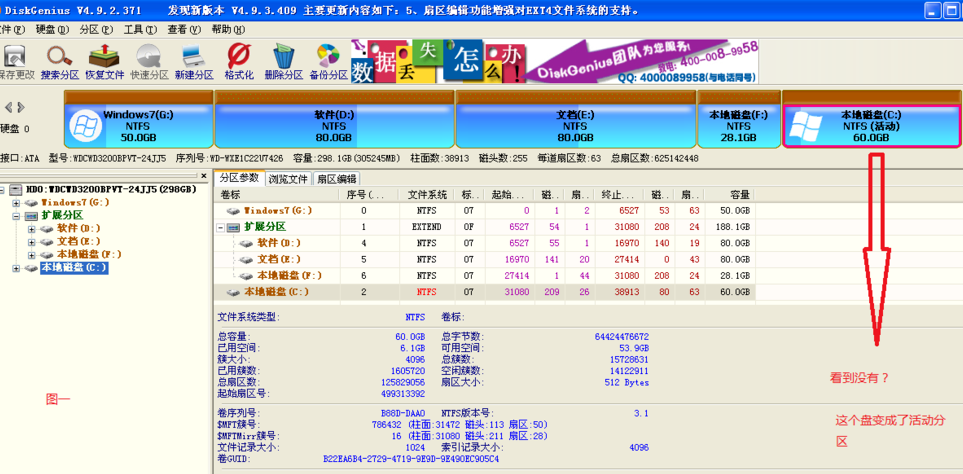Click the Format (格式化) red icon
Viewport: 963px width, 474px height.
(x=239, y=56)
